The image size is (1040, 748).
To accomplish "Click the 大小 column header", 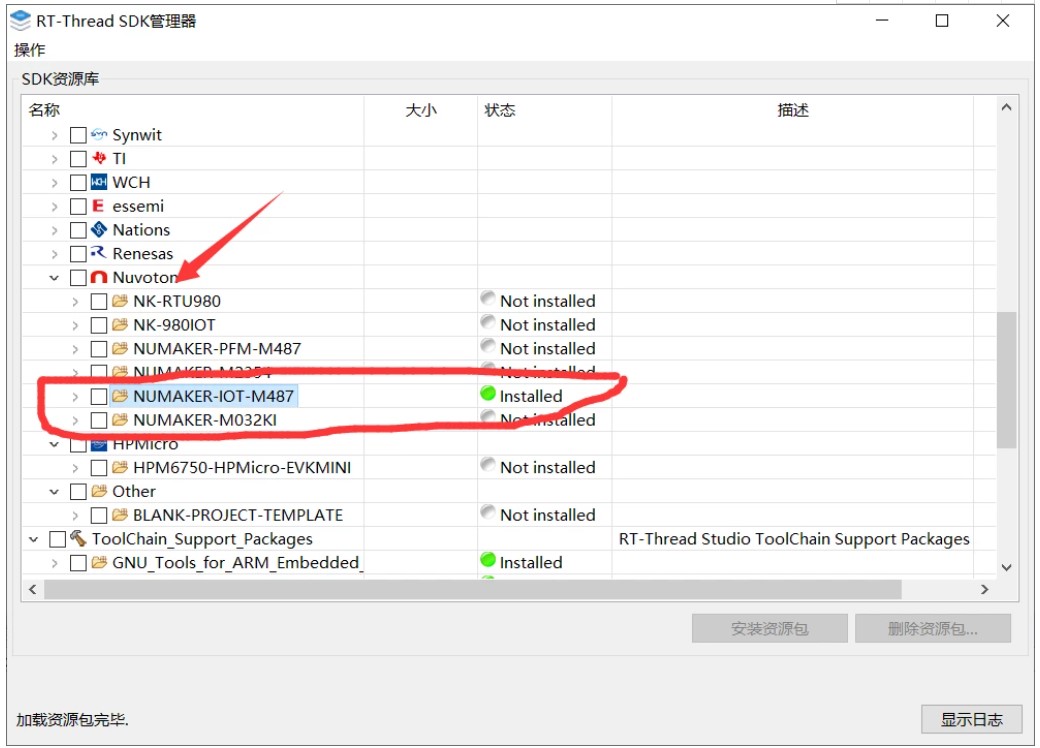I will (x=421, y=110).
